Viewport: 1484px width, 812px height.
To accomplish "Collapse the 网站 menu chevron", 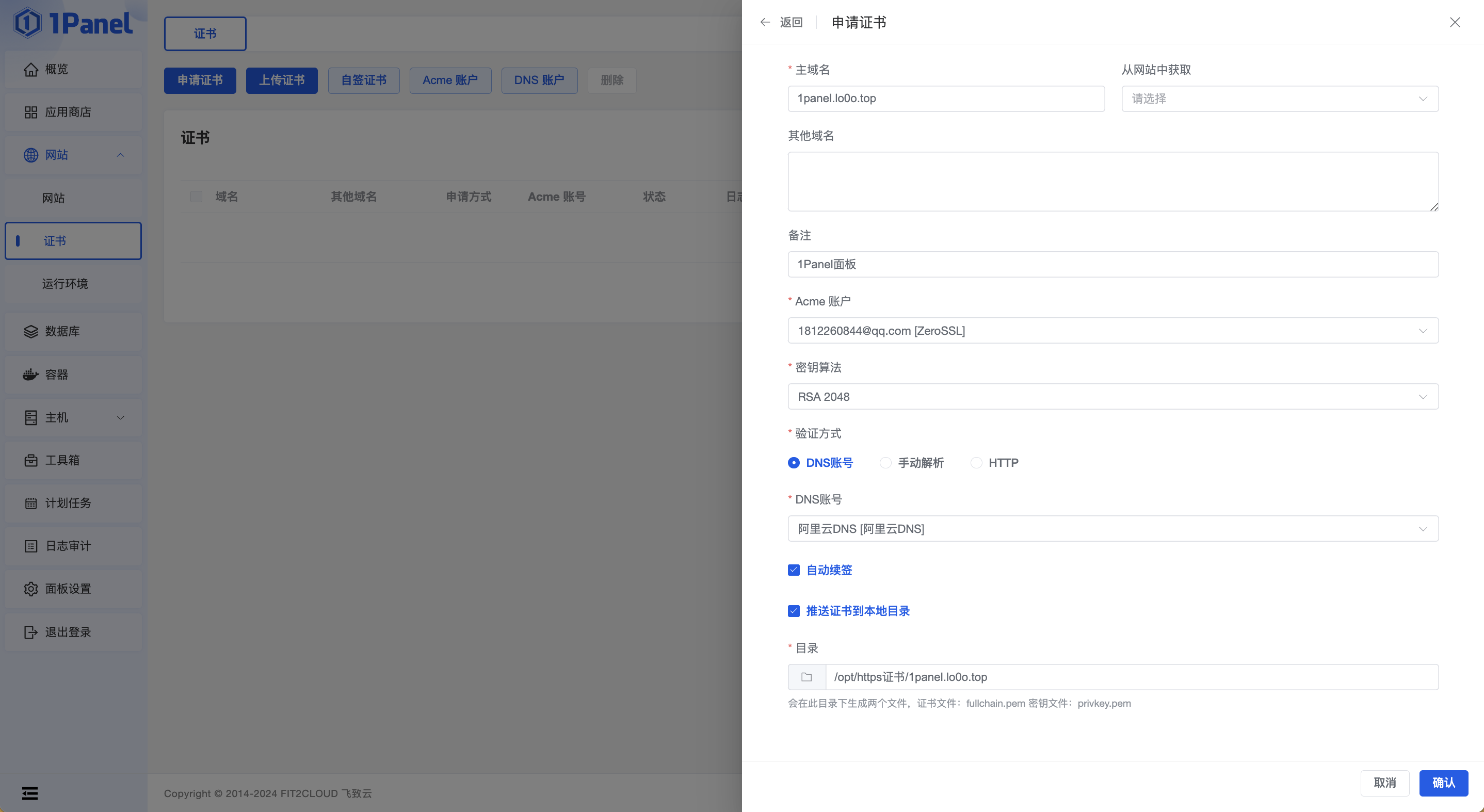I will pos(120,155).
